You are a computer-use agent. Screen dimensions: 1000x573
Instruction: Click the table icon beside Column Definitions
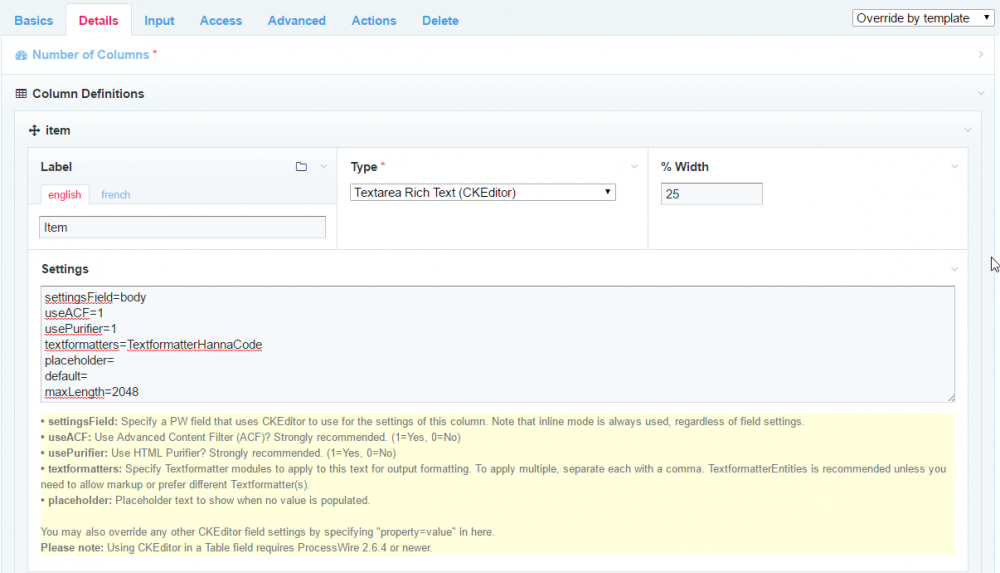click(x=21, y=94)
